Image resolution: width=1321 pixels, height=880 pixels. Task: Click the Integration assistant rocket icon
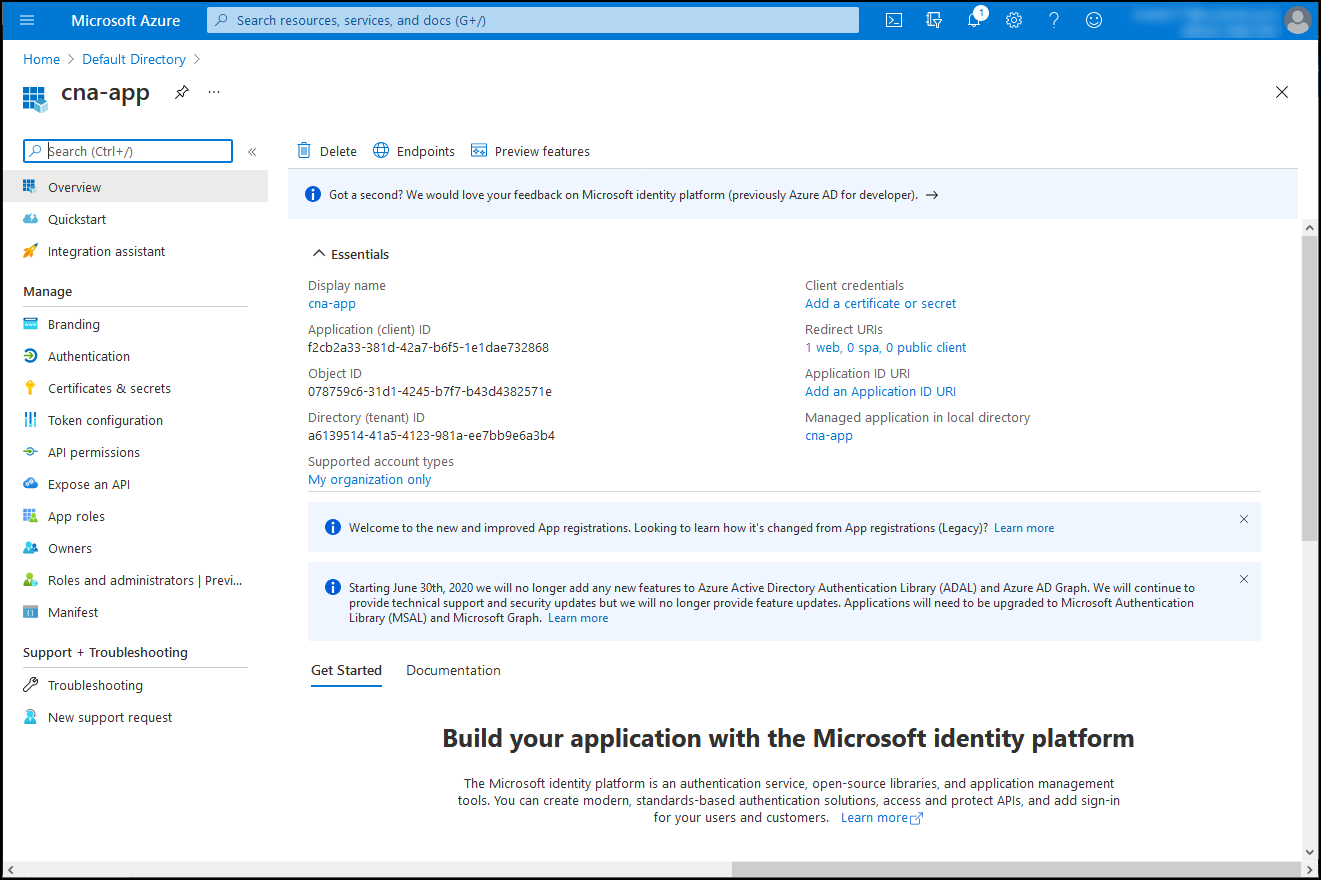point(30,251)
